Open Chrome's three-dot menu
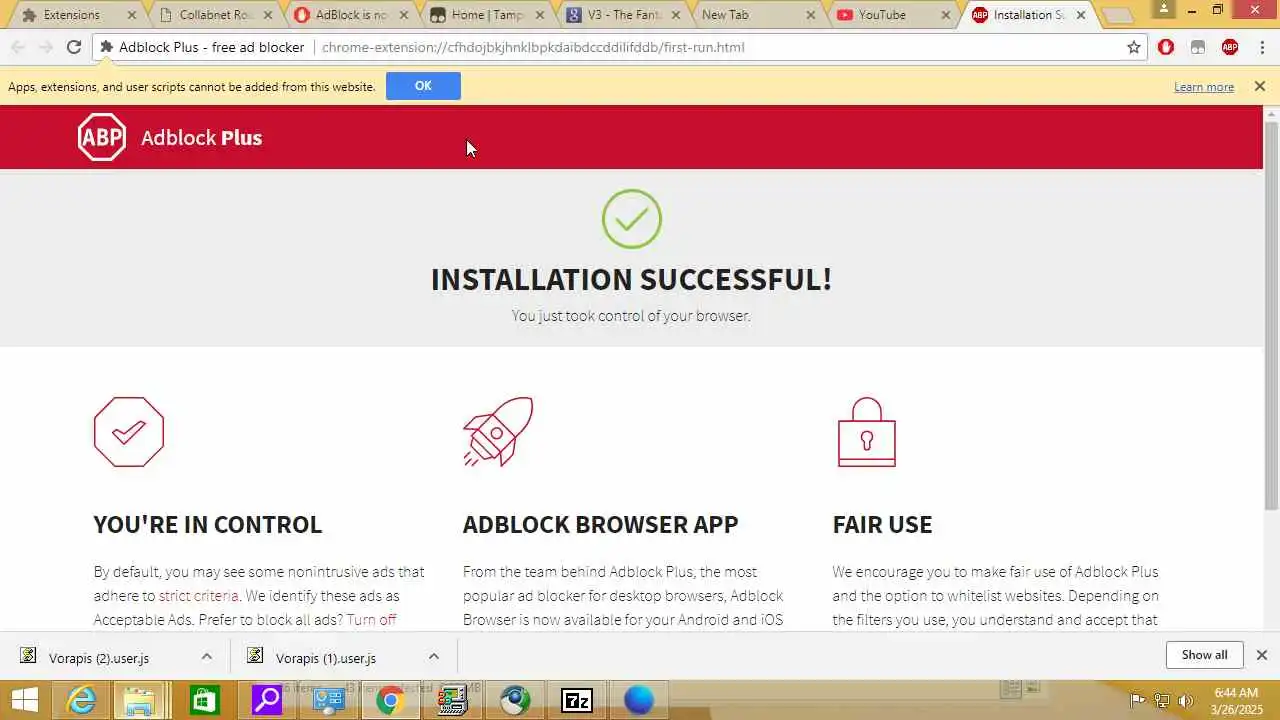 pyautogui.click(x=1262, y=47)
